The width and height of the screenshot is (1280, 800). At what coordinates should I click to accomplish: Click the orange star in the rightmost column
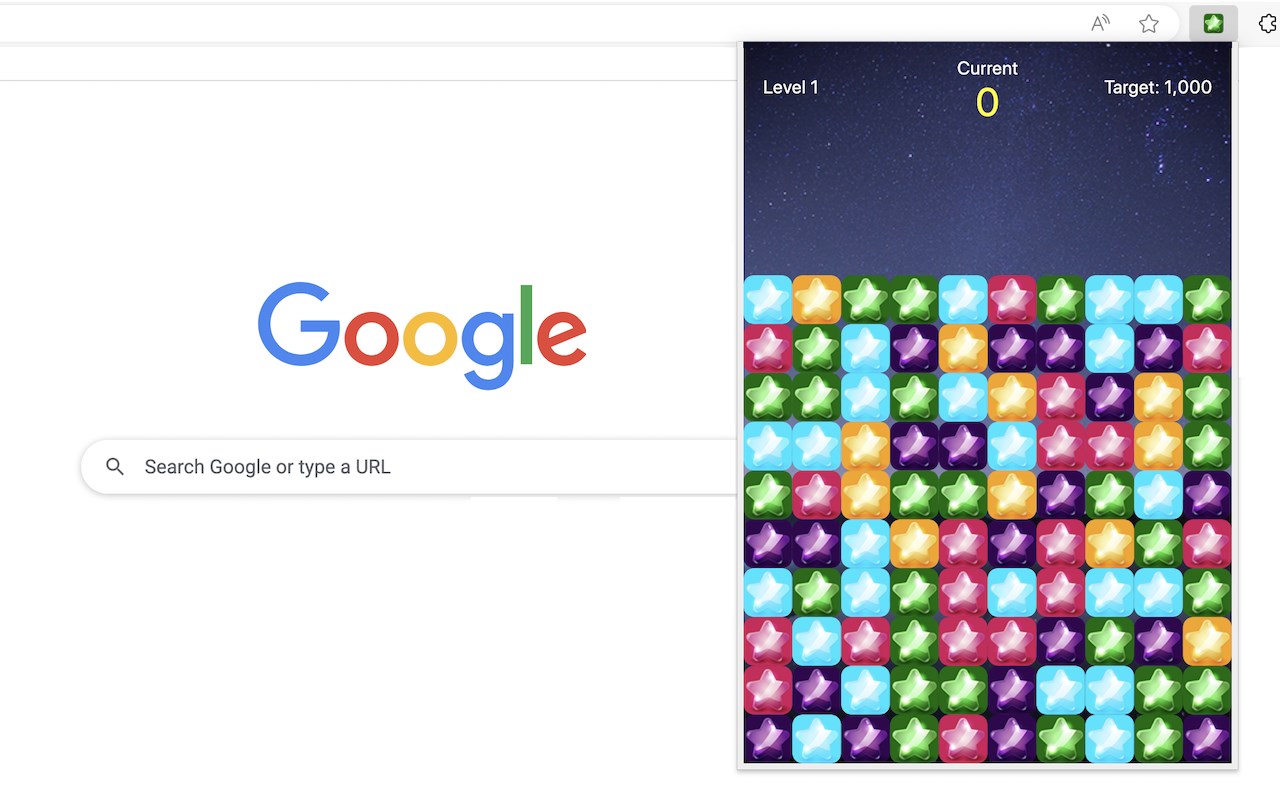(1207, 641)
